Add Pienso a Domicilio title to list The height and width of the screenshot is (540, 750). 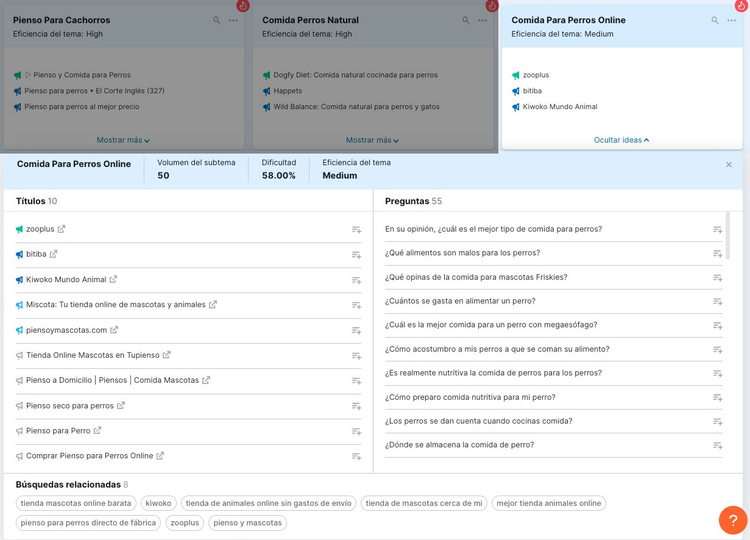[356, 381]
